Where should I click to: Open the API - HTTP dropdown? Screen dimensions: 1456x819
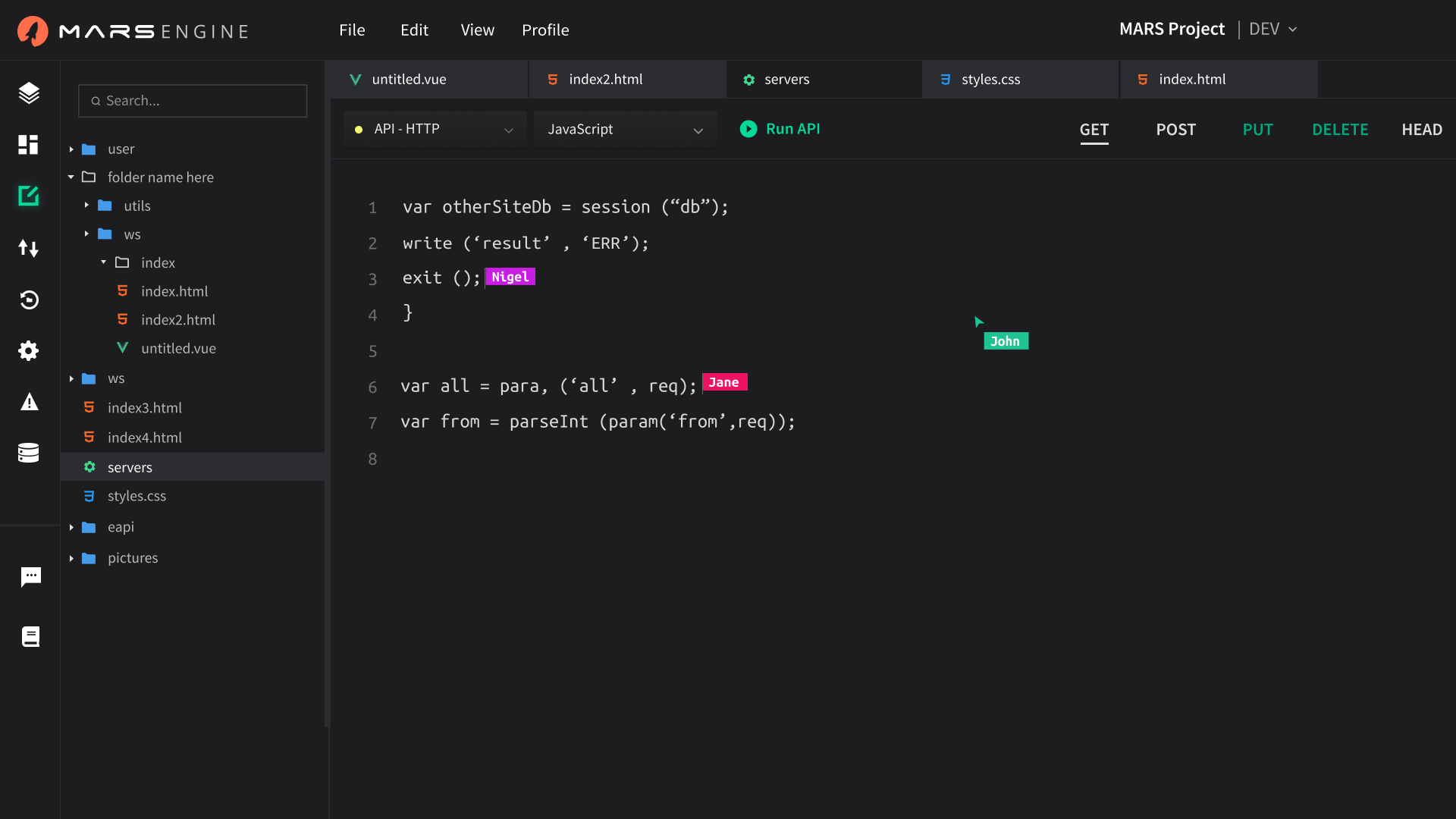click(x=434, y=130)
